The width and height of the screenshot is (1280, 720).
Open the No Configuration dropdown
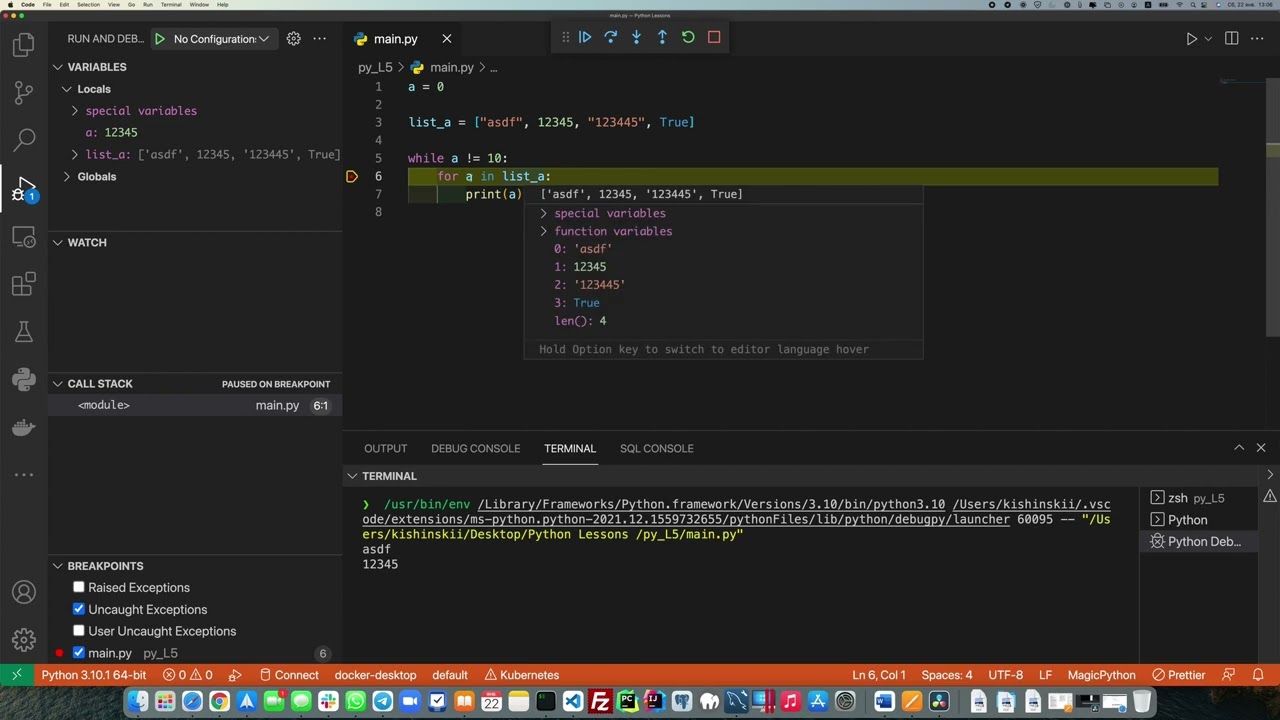(x=221, y=39)
